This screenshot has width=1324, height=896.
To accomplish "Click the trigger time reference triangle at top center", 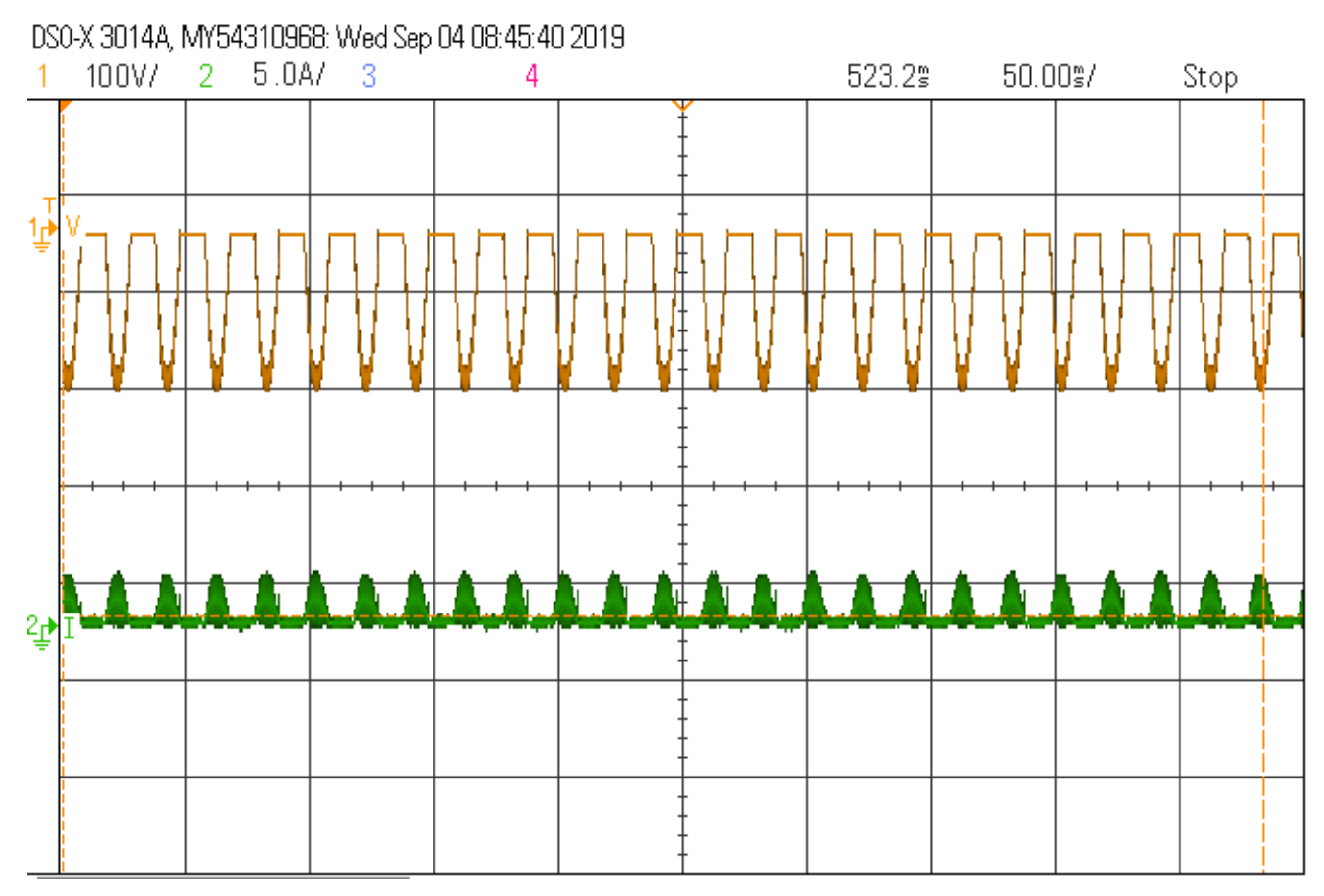I will coord(682,106).
